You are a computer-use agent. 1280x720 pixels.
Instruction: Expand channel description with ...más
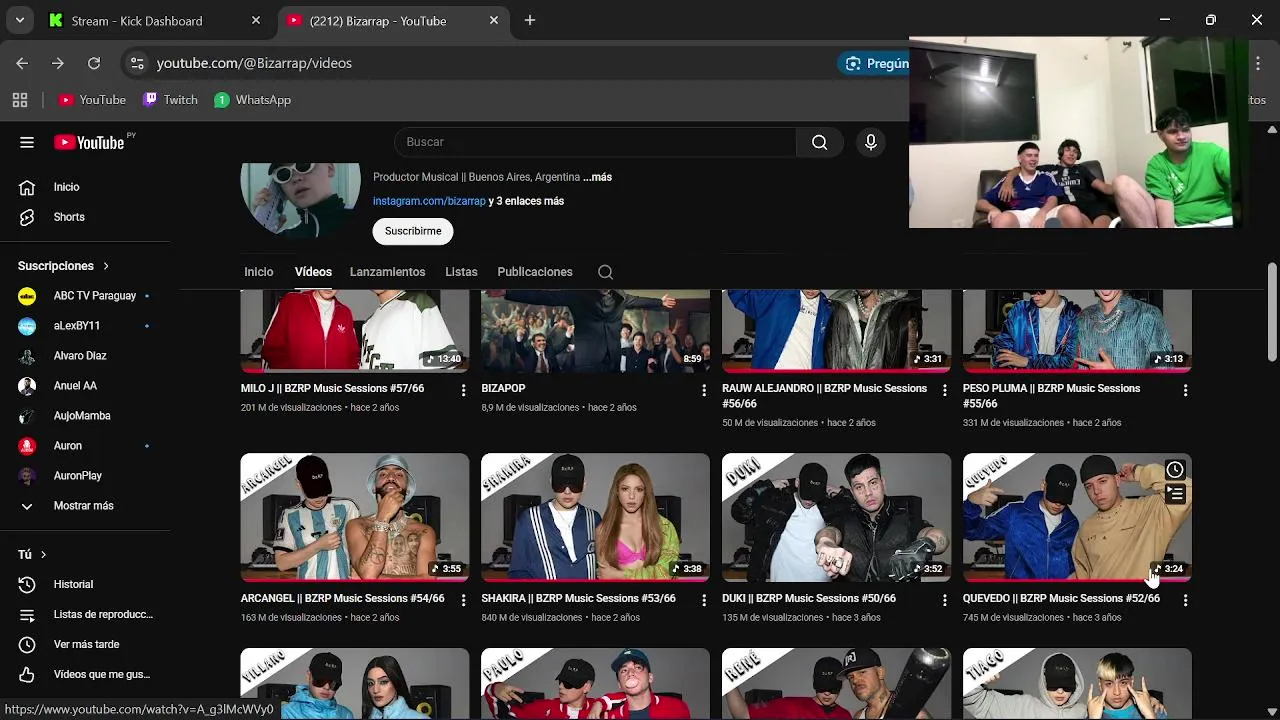coord(597,177)
